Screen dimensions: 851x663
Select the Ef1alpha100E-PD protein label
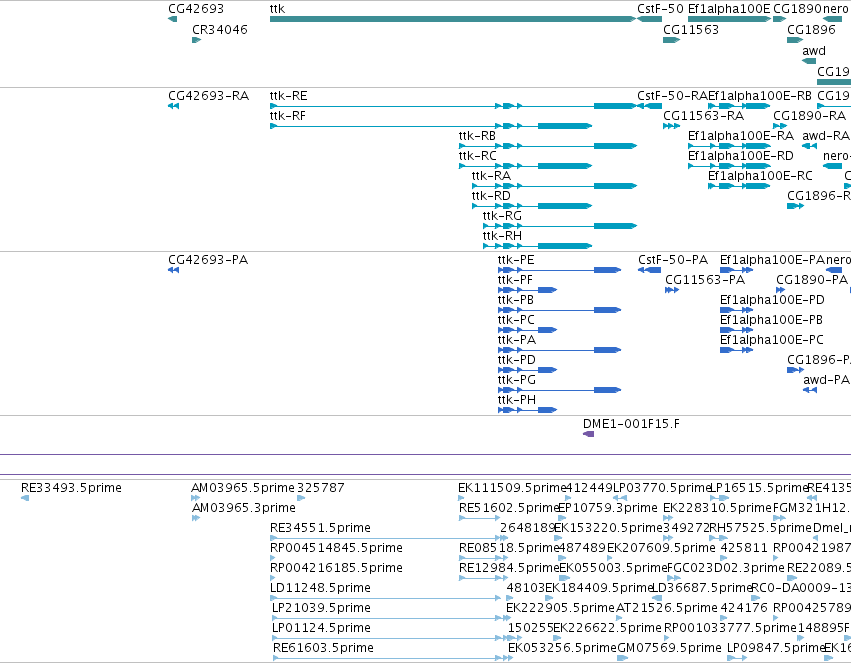tap(772, 301)
